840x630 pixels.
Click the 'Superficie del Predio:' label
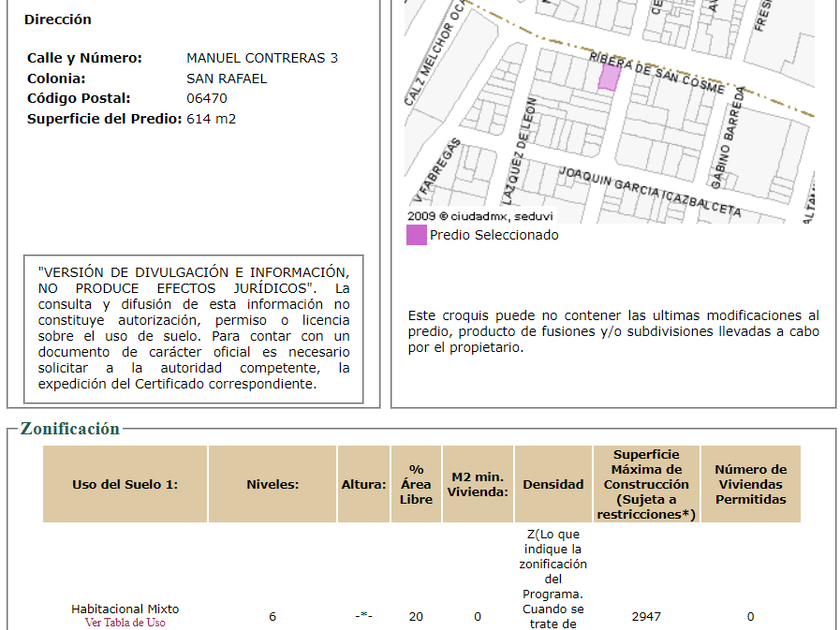(105, 119)
